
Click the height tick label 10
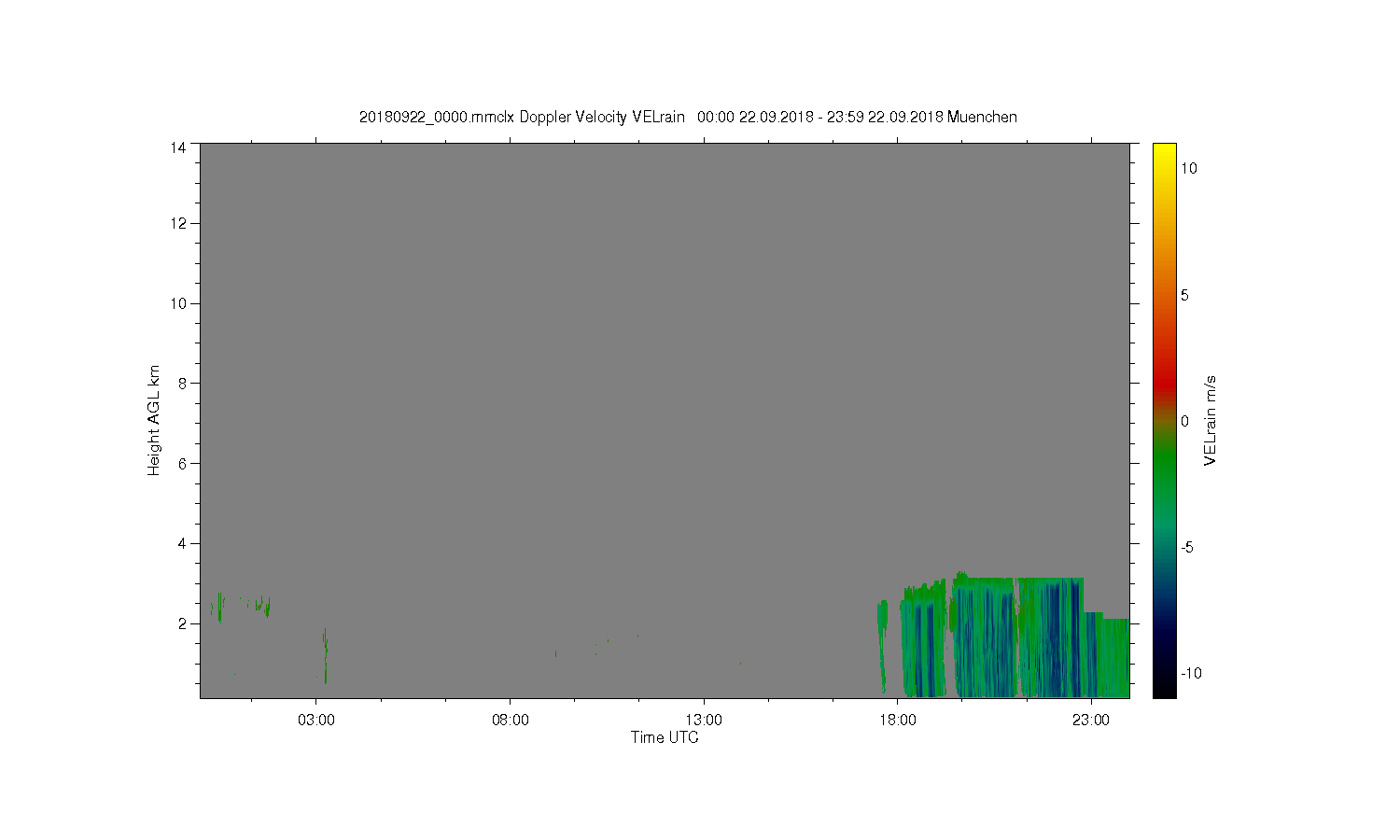point(178,303)
